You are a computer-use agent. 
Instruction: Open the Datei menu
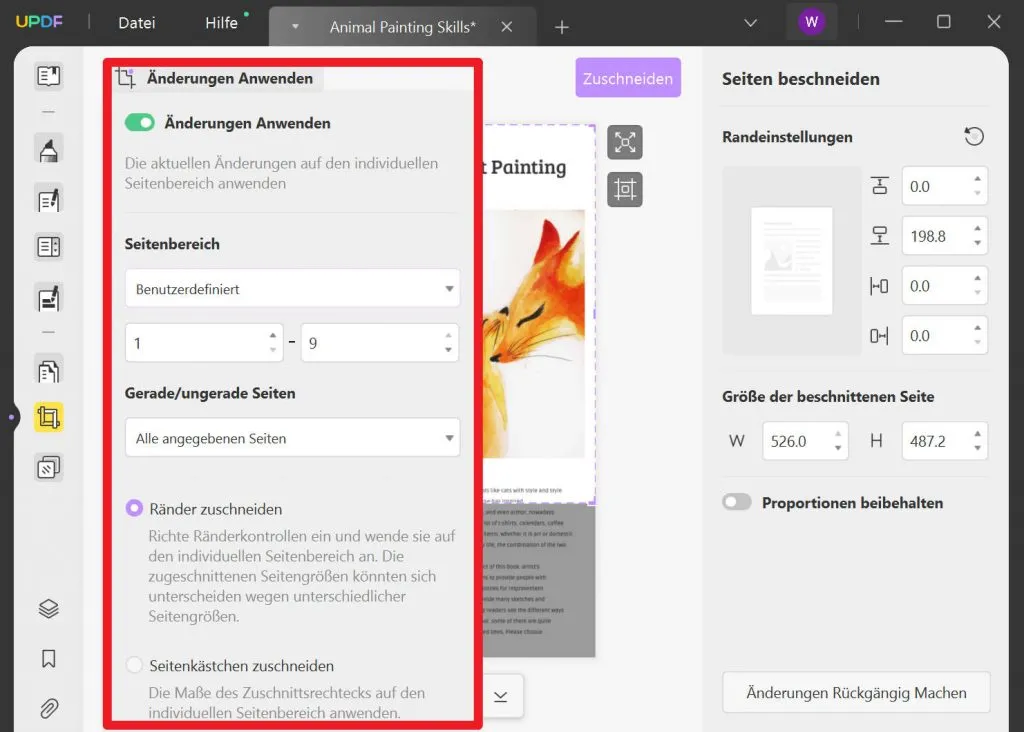(136, 23)
